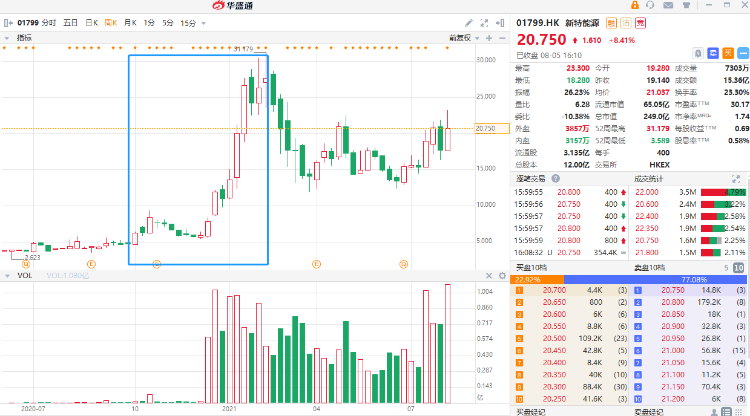Click the list view icon at bottom right
Viewport: 750px width, 416px height.
(726, 412)
